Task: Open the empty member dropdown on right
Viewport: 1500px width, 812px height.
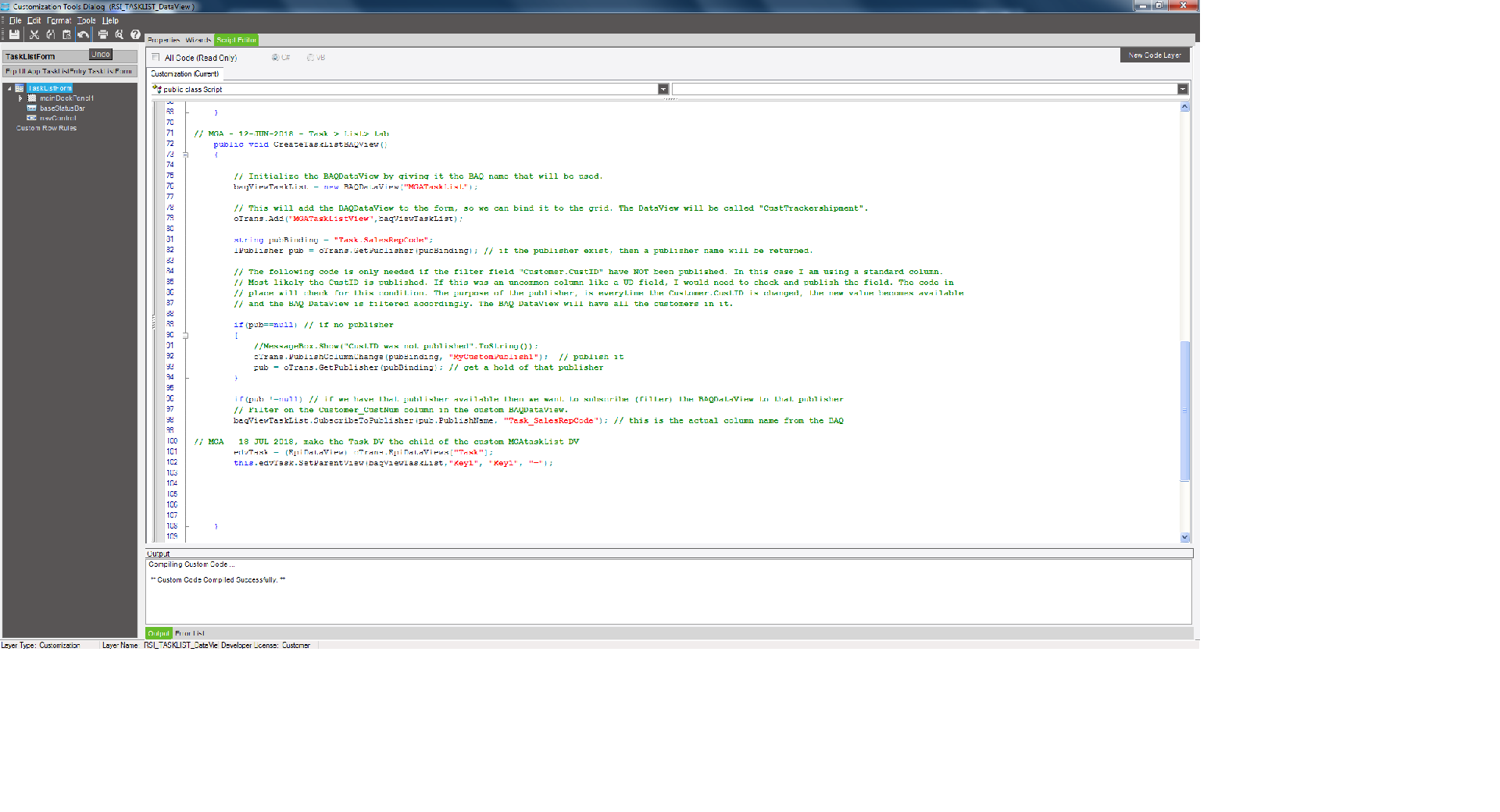Action: point(1183,89)
